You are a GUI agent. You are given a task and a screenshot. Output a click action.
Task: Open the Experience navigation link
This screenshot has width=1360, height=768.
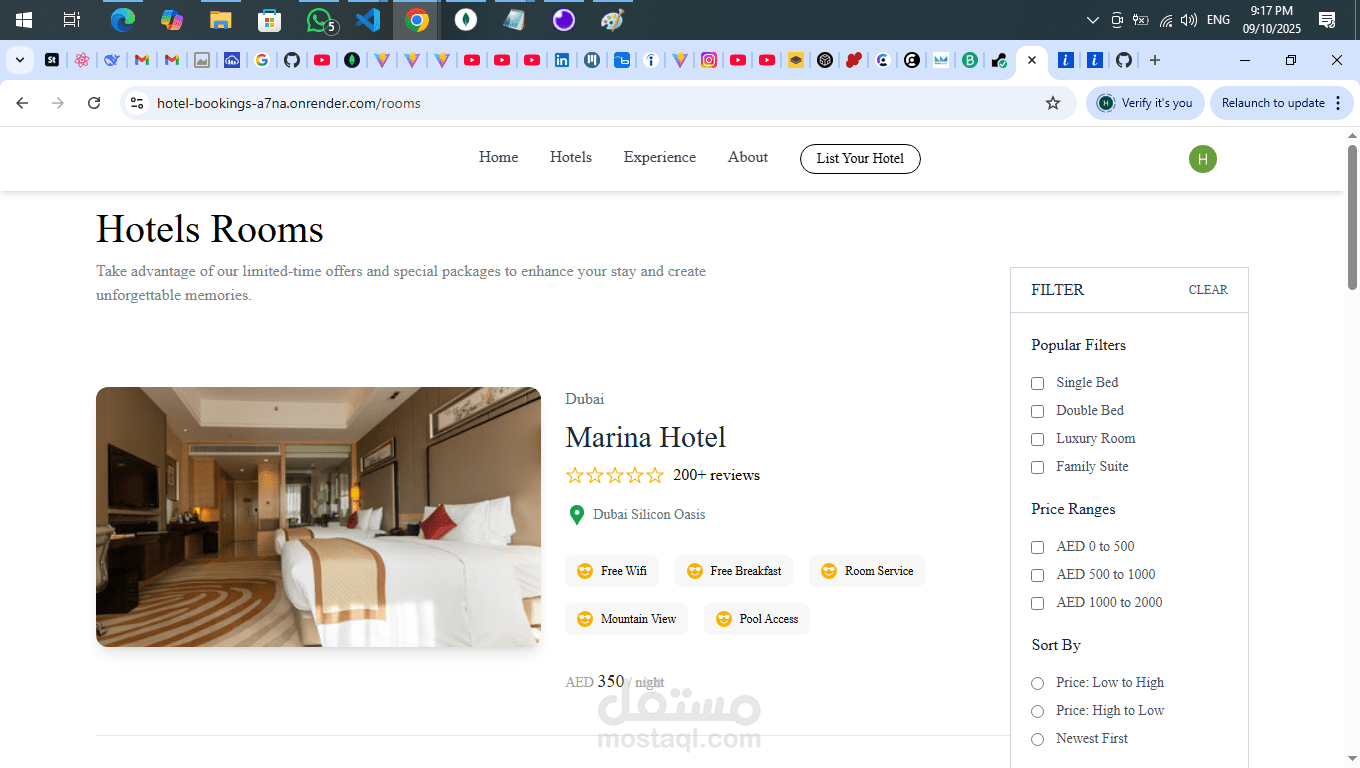tap(660, 157)
